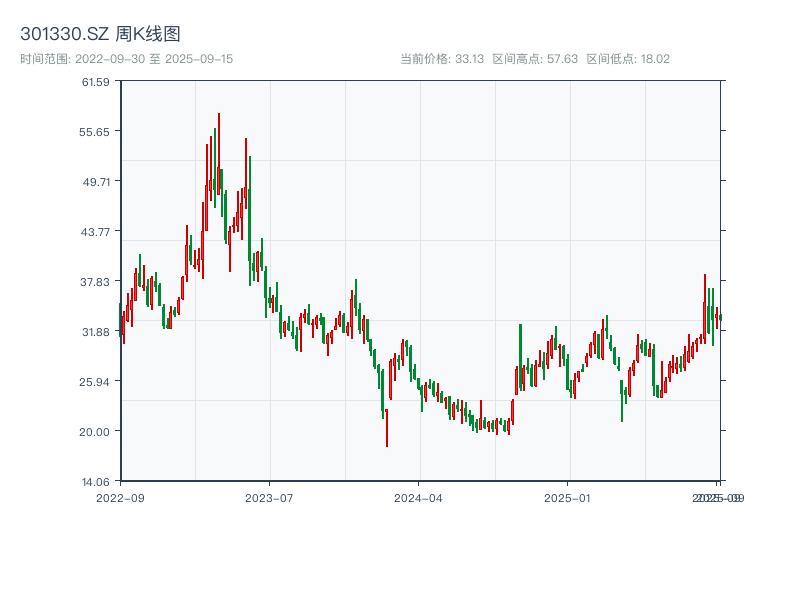Click the y-axis label 55.65
800x600 pixels.
(94, 132)
